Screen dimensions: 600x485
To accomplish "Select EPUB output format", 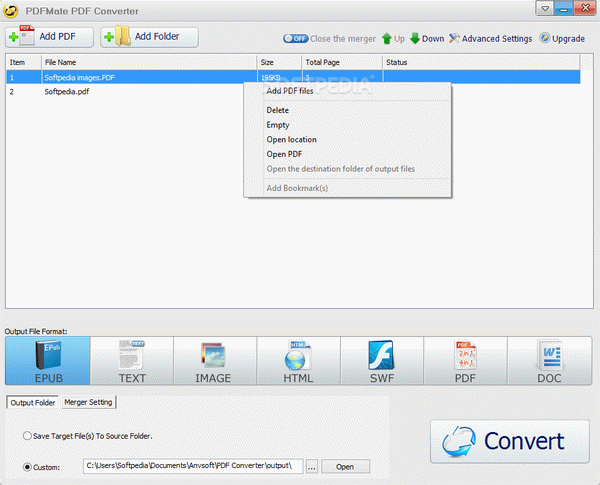I will coord(48,361).
